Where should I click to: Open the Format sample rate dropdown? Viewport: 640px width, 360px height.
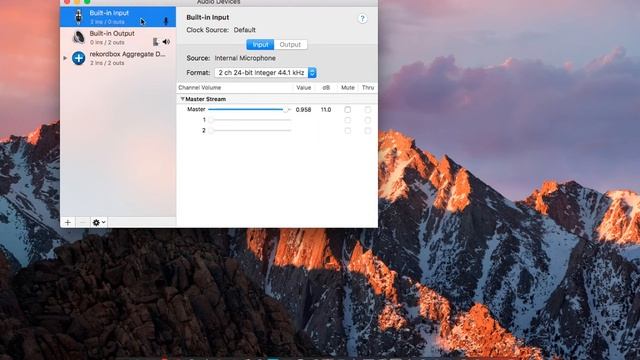coord(266,73)
